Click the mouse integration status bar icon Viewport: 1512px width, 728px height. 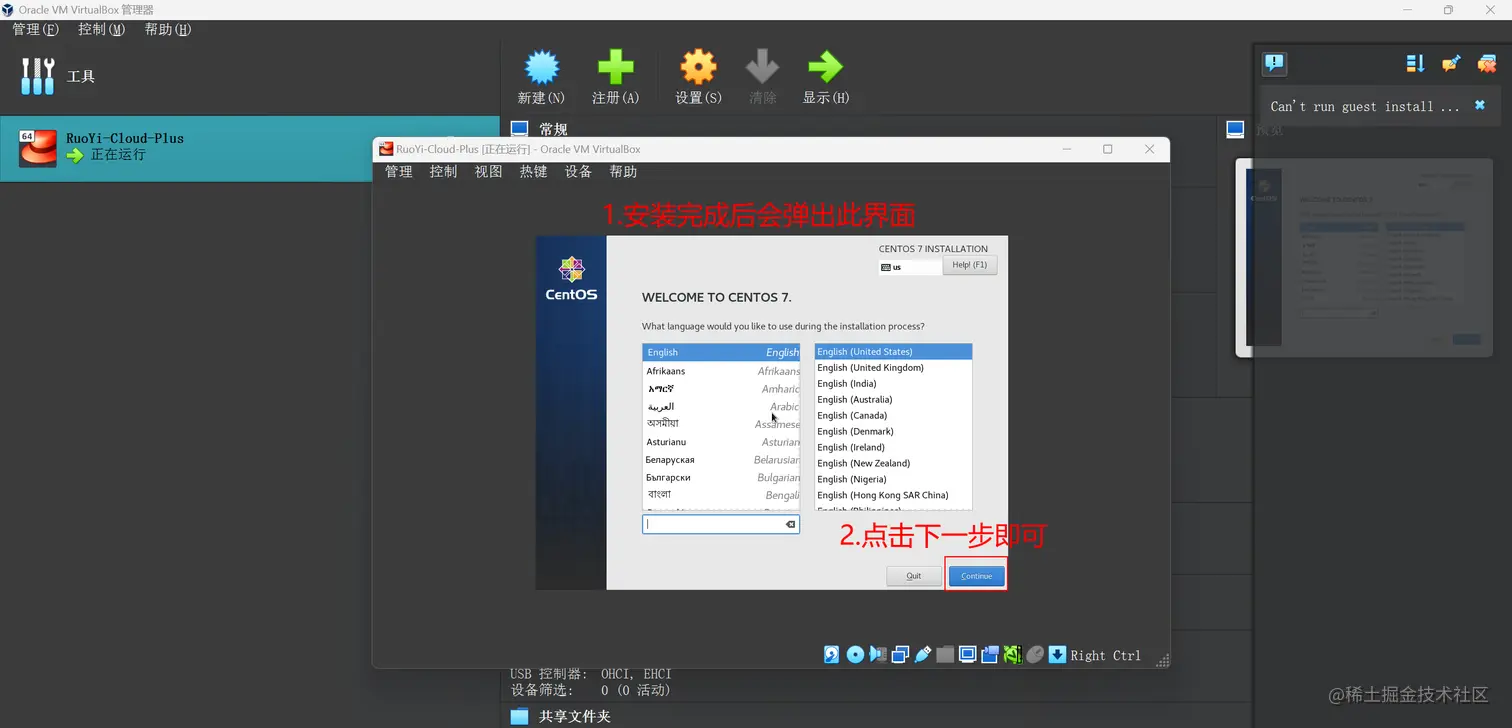click(x=1035, y=654)
